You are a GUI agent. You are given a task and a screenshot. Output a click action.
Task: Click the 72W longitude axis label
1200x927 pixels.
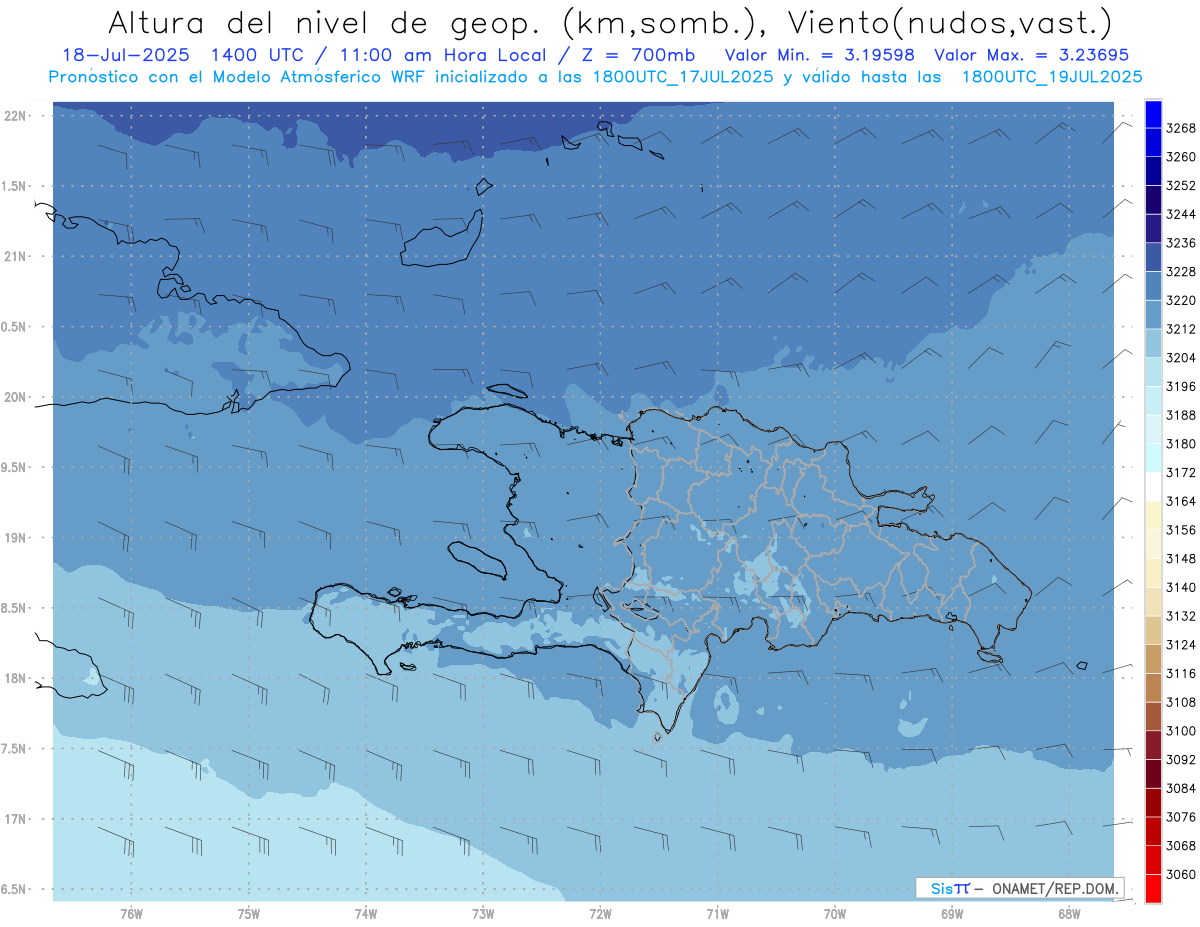pyautogui.click(x=600, y=913)
